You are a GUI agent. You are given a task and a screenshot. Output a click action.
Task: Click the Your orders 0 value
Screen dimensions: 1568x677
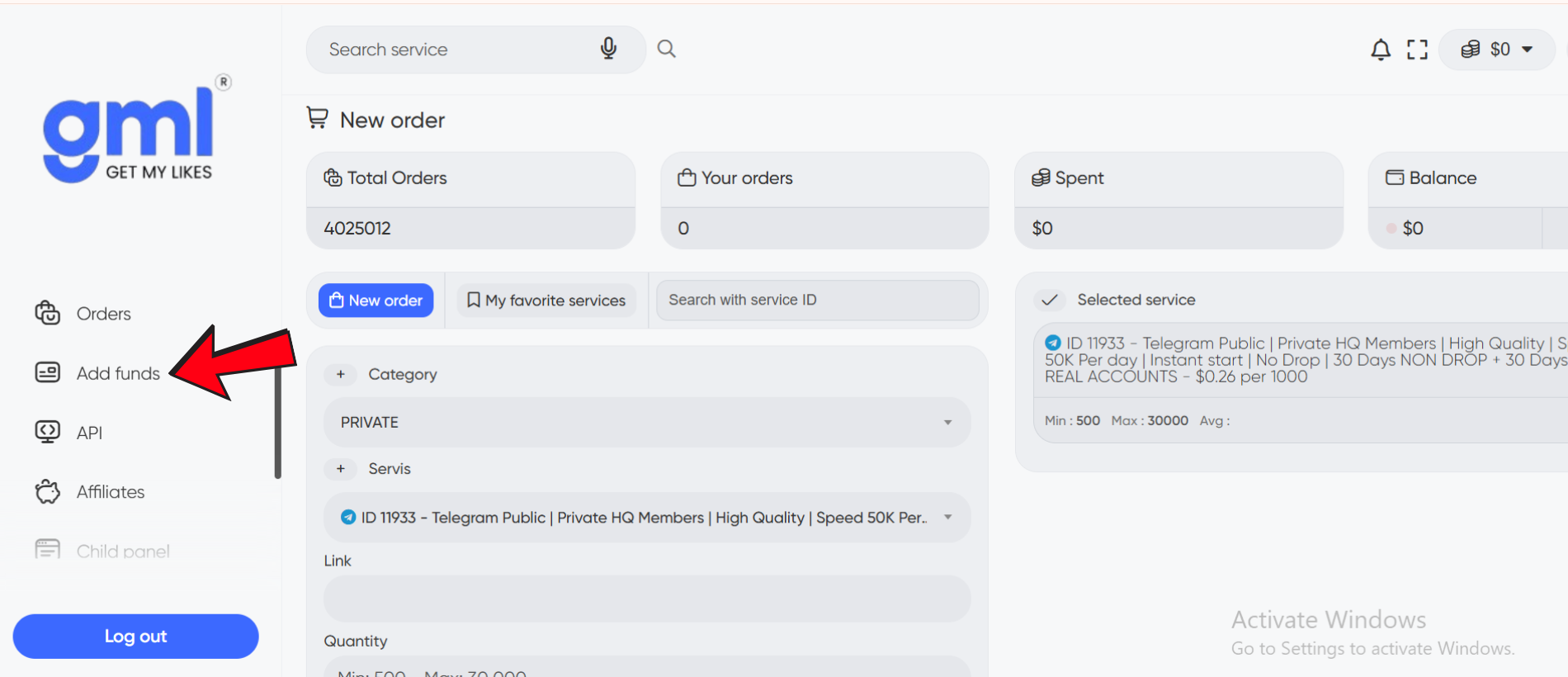(683, 228)
